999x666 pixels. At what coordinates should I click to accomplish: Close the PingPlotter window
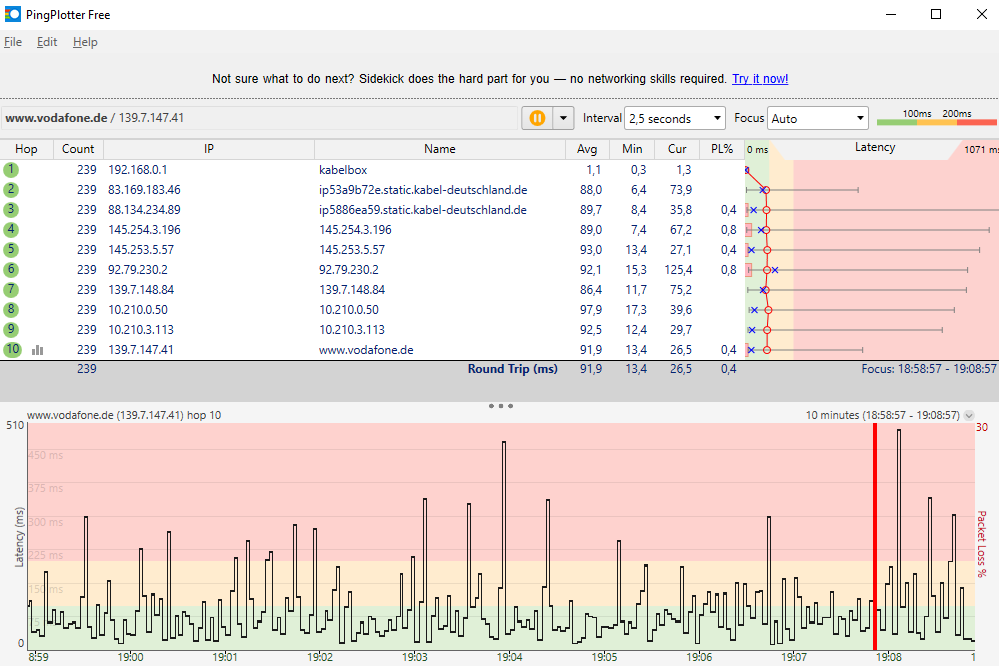pos(981,14)
